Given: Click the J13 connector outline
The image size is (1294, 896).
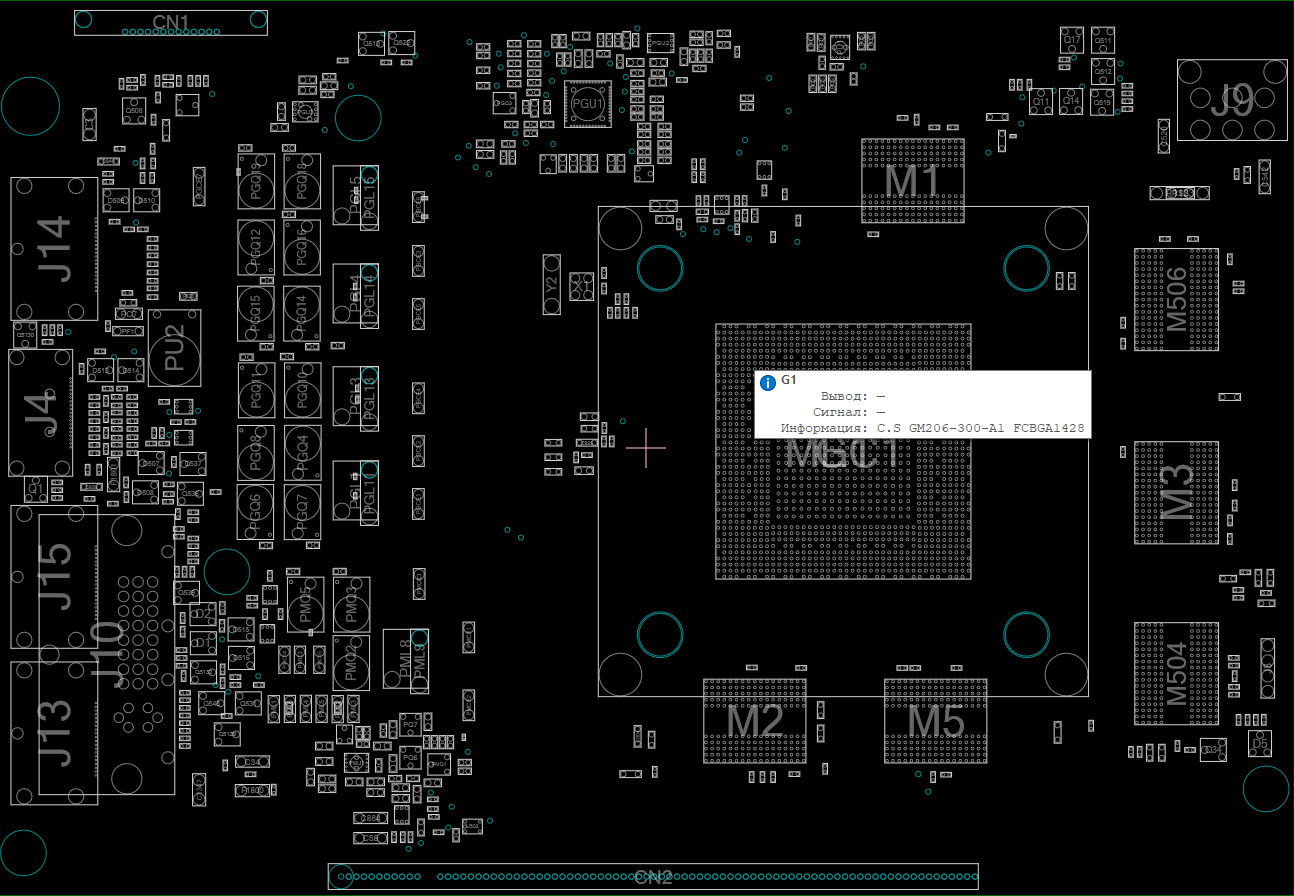Looking at the screenshot, I should 54,733.
